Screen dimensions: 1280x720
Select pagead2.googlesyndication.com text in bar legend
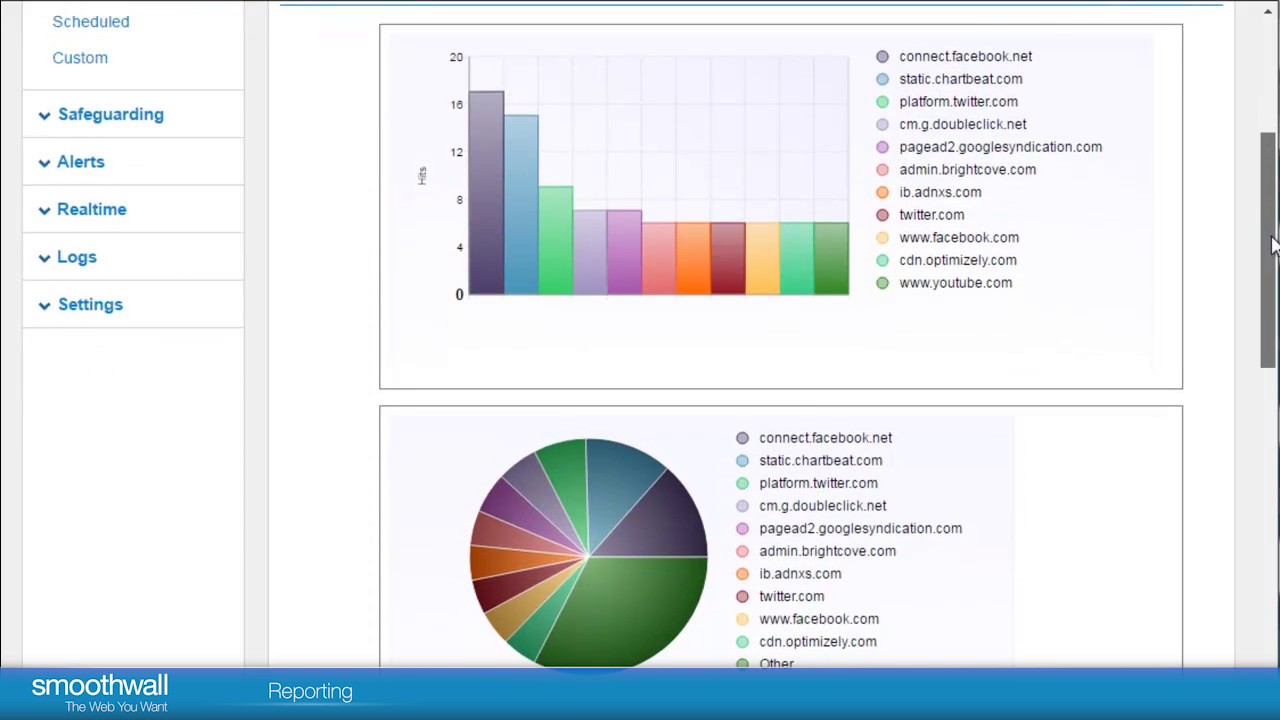pyautogui.click(x=1000, y=147)
